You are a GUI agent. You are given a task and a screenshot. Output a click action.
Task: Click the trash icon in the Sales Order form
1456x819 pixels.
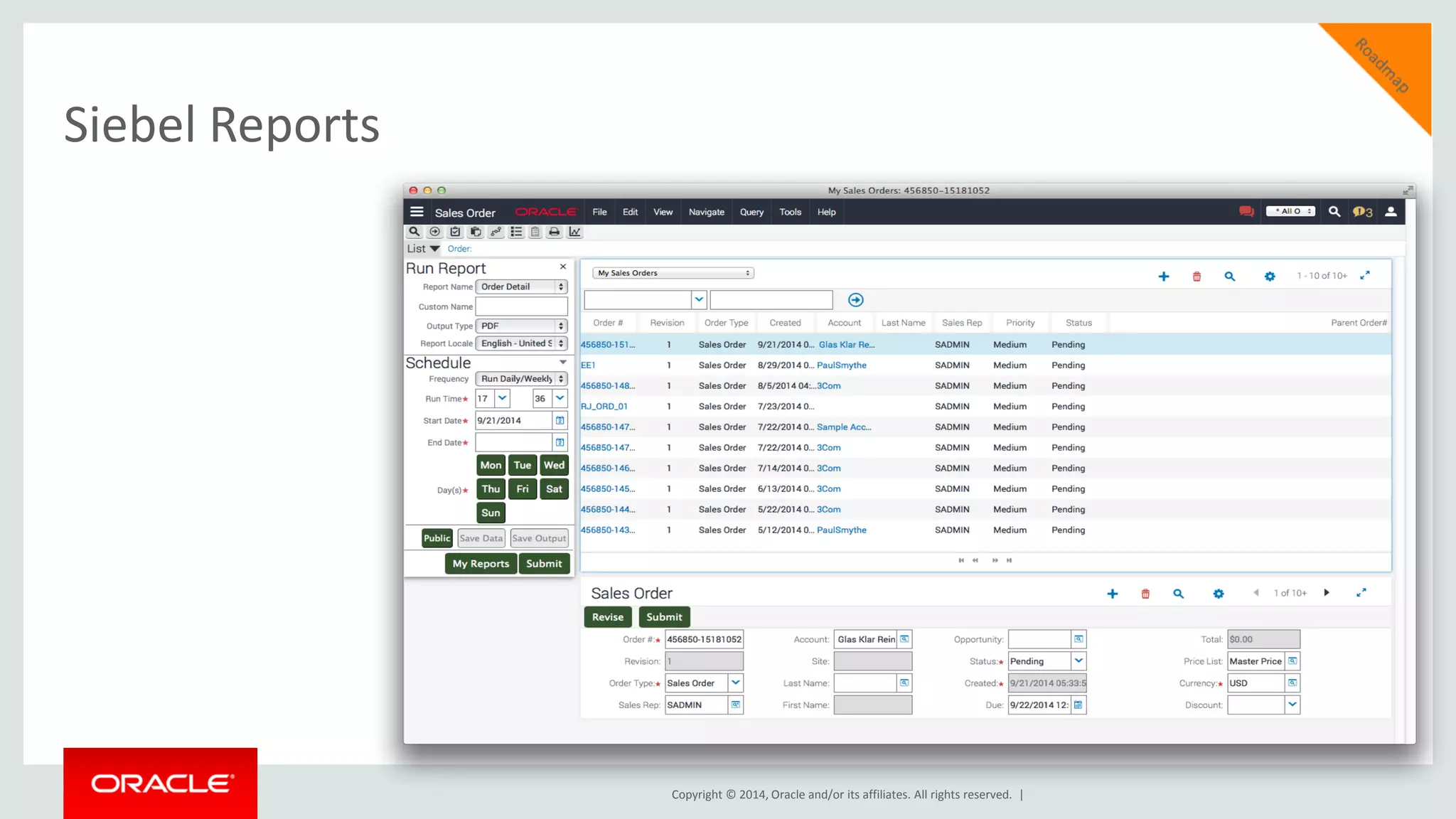pyautogui.click(x=1145, y=594)
